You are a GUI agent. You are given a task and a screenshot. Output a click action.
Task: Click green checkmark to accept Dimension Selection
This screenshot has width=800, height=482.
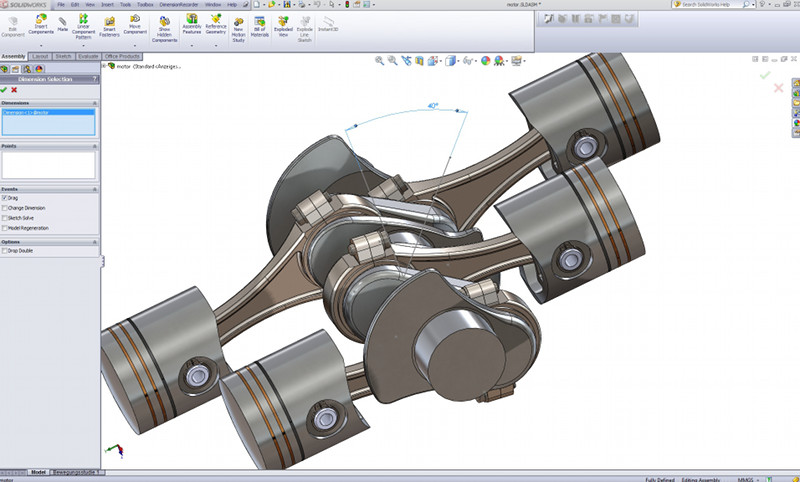(x=5, y=90)
